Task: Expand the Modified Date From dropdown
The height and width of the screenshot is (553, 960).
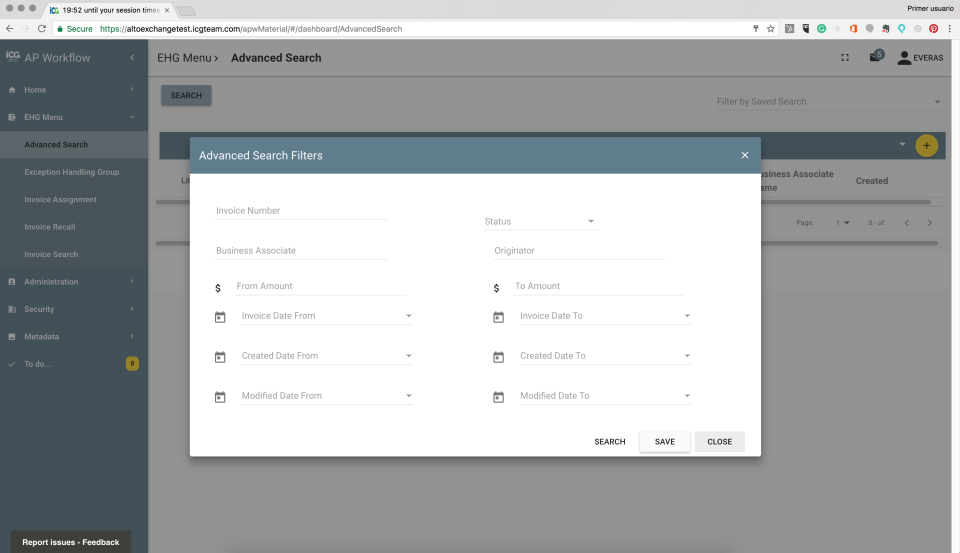Action: point(408,396)
